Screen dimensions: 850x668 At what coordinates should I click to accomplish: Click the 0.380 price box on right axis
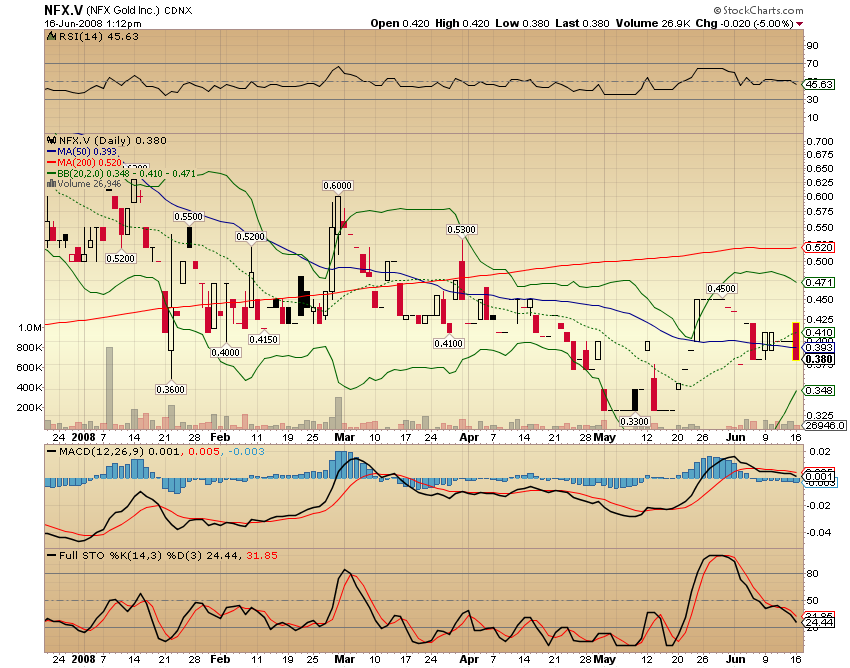point(820,358)
